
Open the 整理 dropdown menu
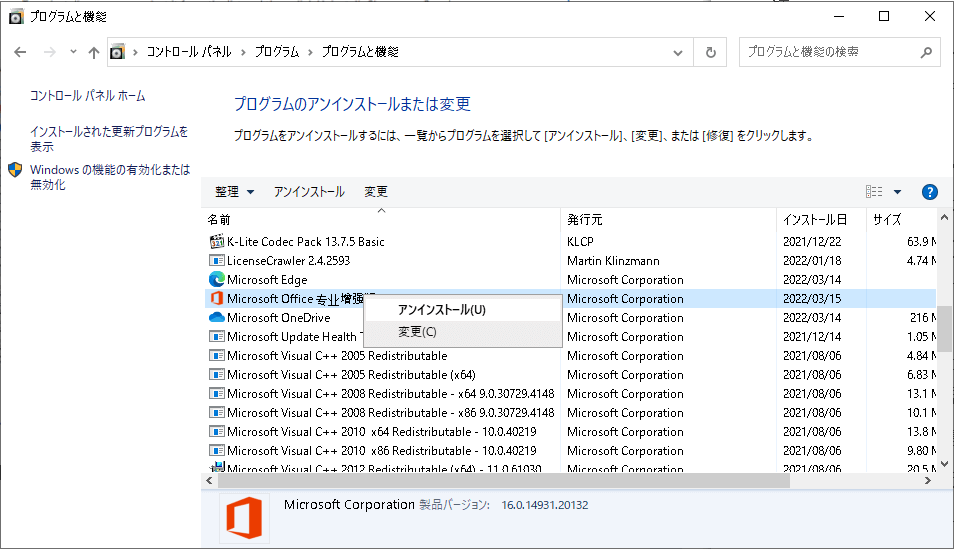tap(234, 192)
